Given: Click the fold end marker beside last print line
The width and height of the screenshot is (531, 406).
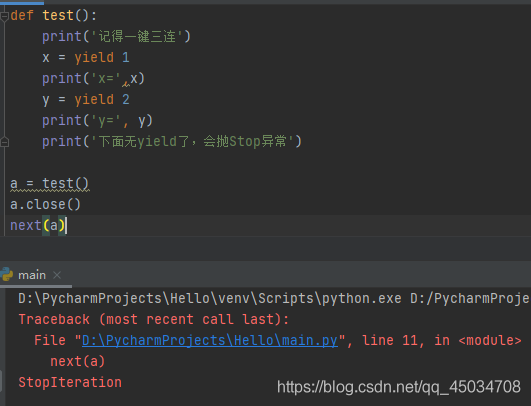Looking at the screenshot, I should (x=4, y=142).
